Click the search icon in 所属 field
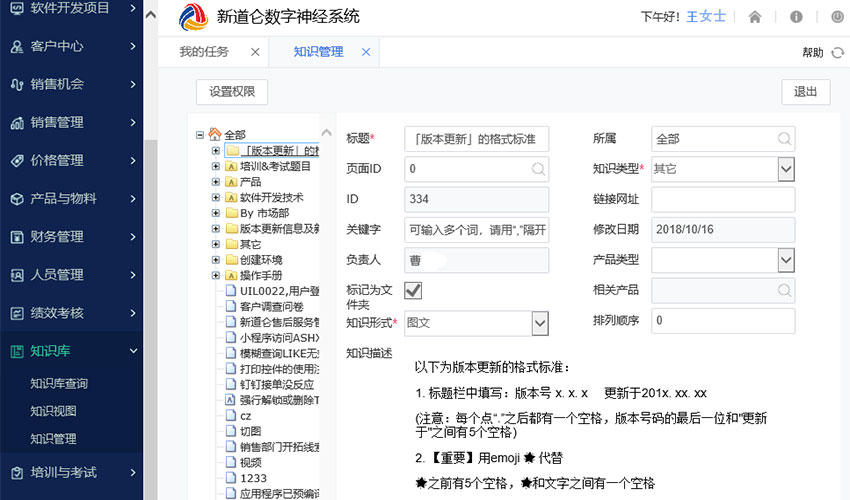850x500 pixels. pyautogui.click(x=784, y=138)
